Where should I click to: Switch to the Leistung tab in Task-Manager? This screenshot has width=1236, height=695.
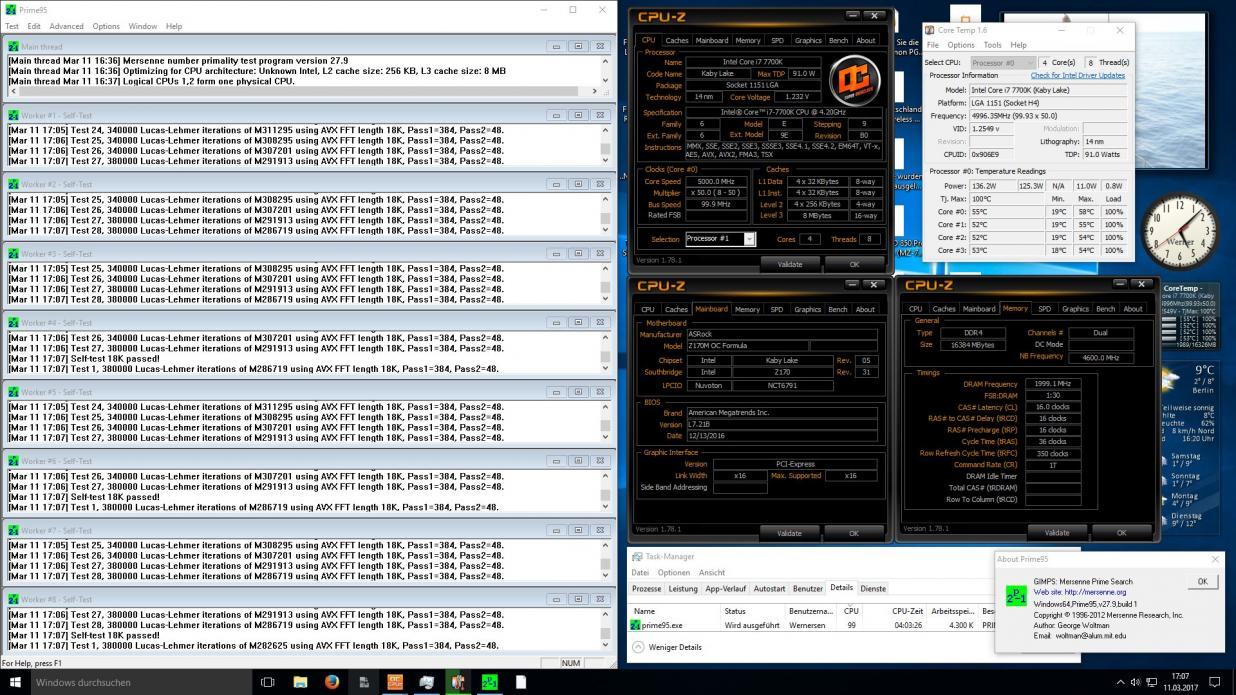click(683, 589)
